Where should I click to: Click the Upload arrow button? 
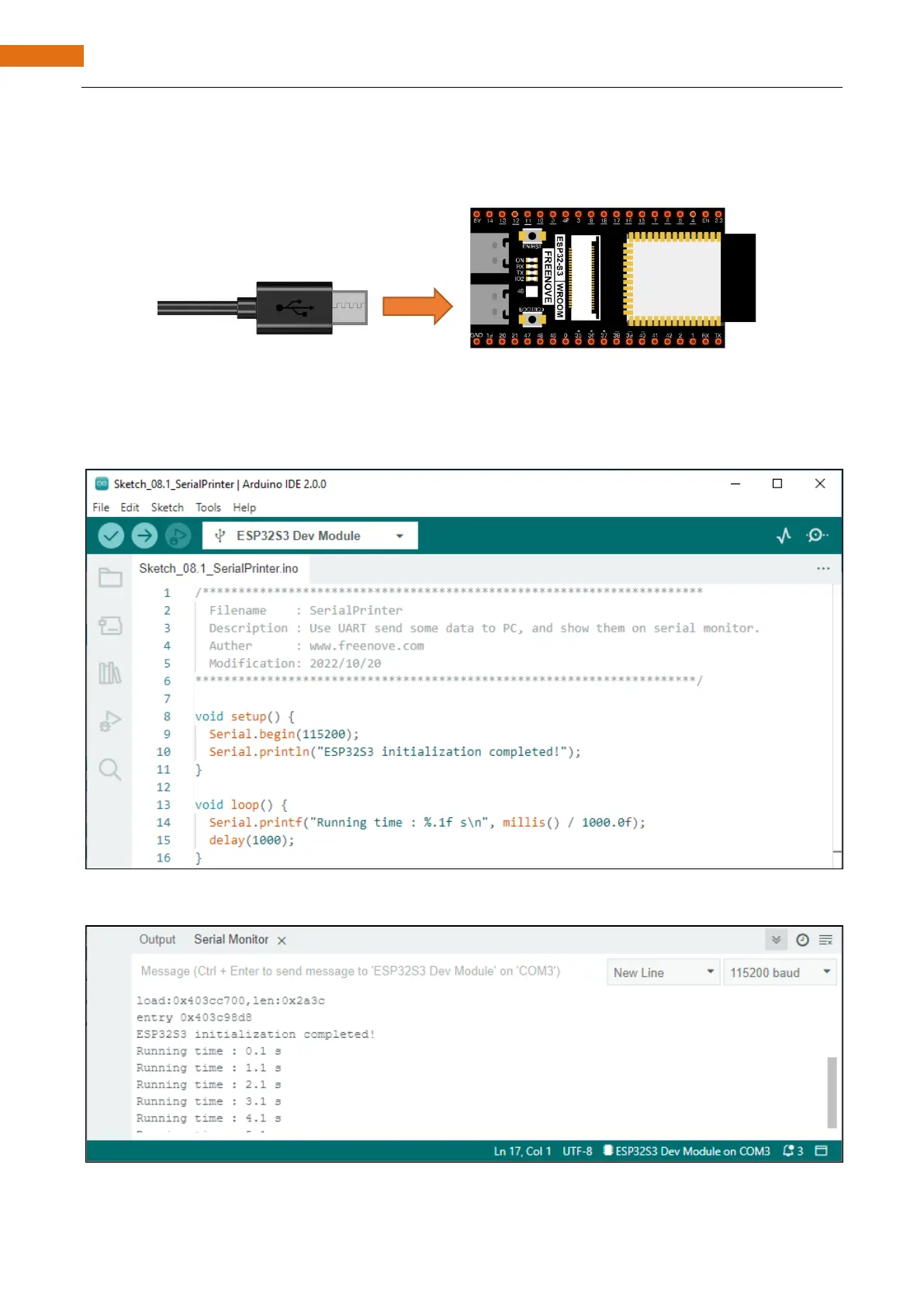(x=144, y=536)
